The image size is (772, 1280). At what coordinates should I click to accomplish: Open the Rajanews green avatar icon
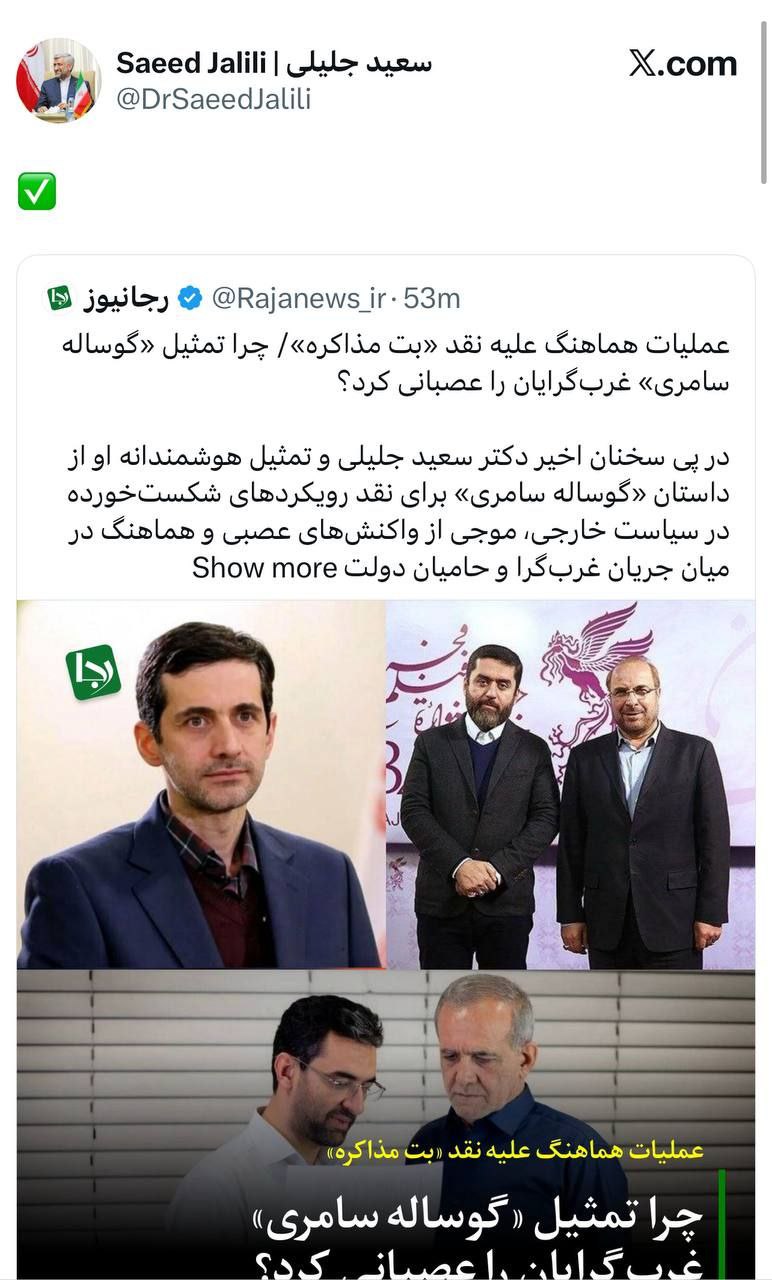[x=60, y=298]
